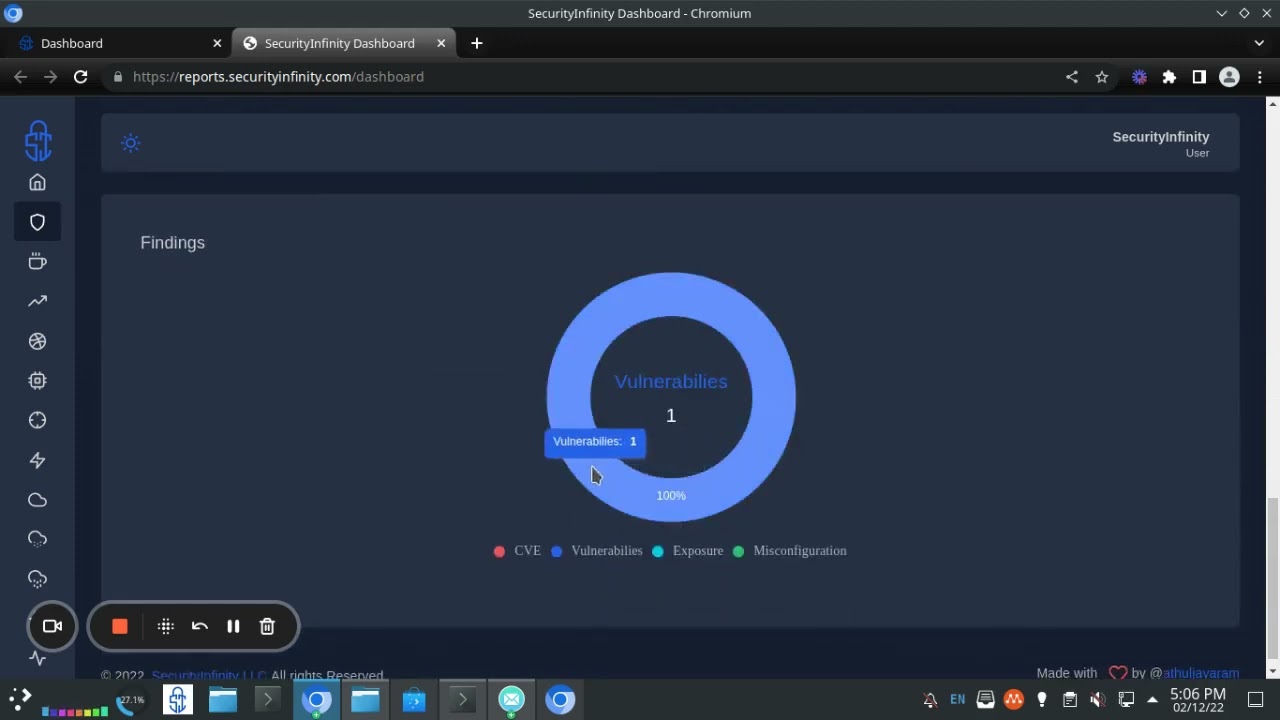Toggle the browser side panel
The image size is (1280, 720).
coord(1199,76)
